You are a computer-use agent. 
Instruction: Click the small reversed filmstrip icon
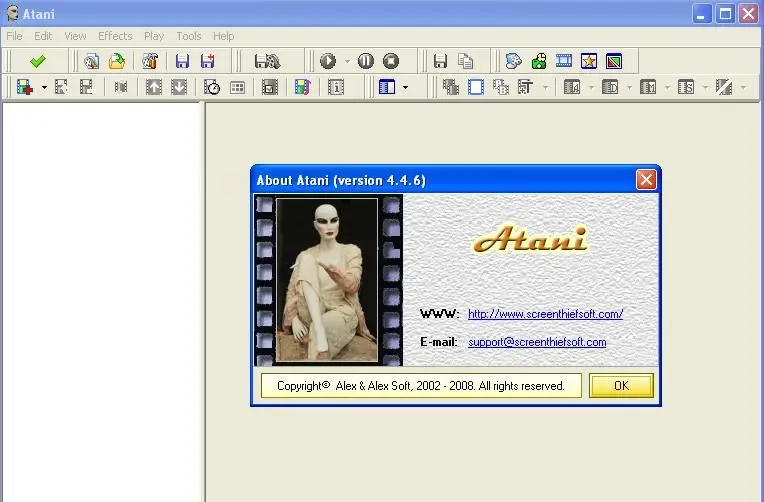coord(121,87)
